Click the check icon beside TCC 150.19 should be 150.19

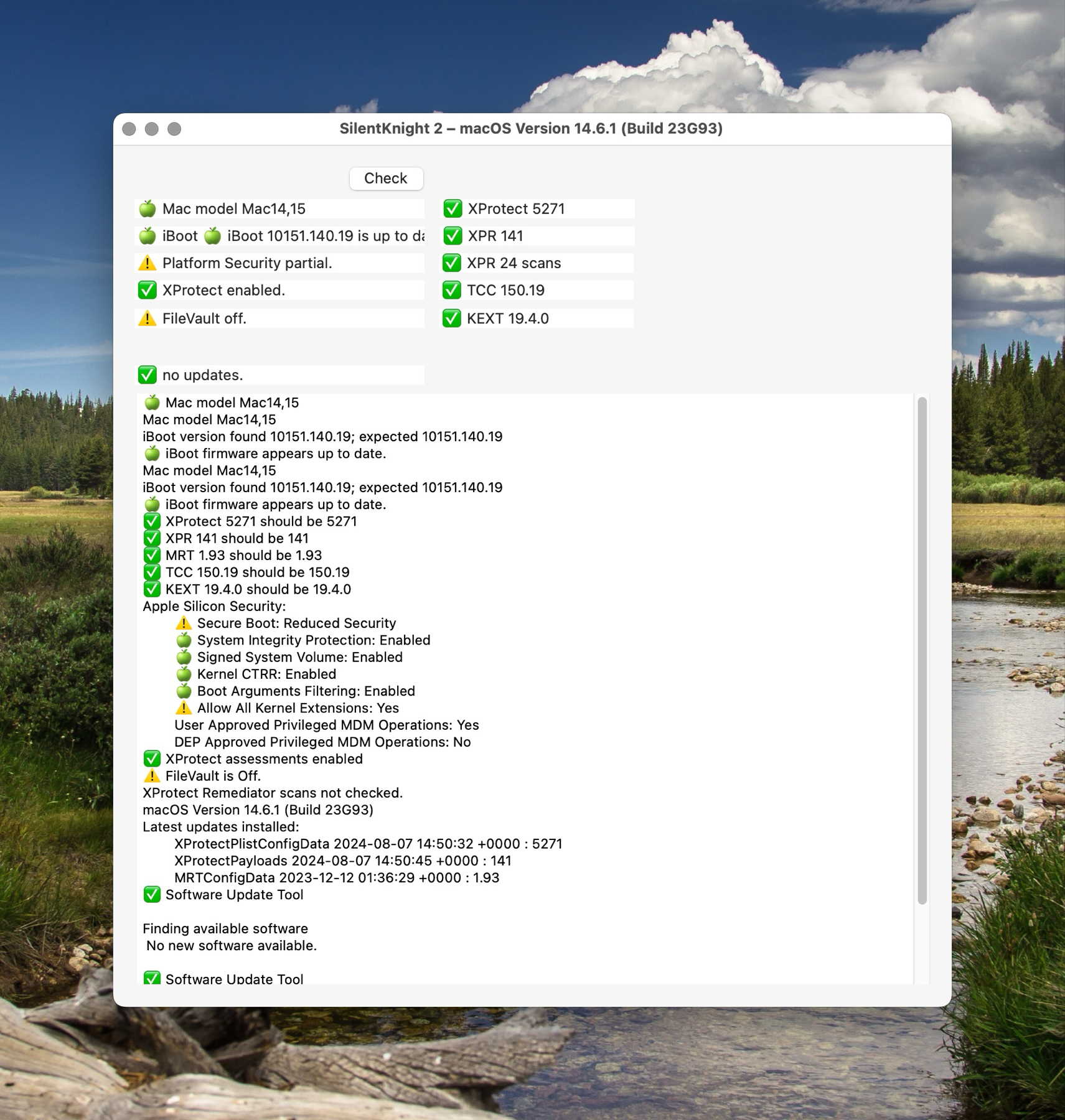point(152,572)
